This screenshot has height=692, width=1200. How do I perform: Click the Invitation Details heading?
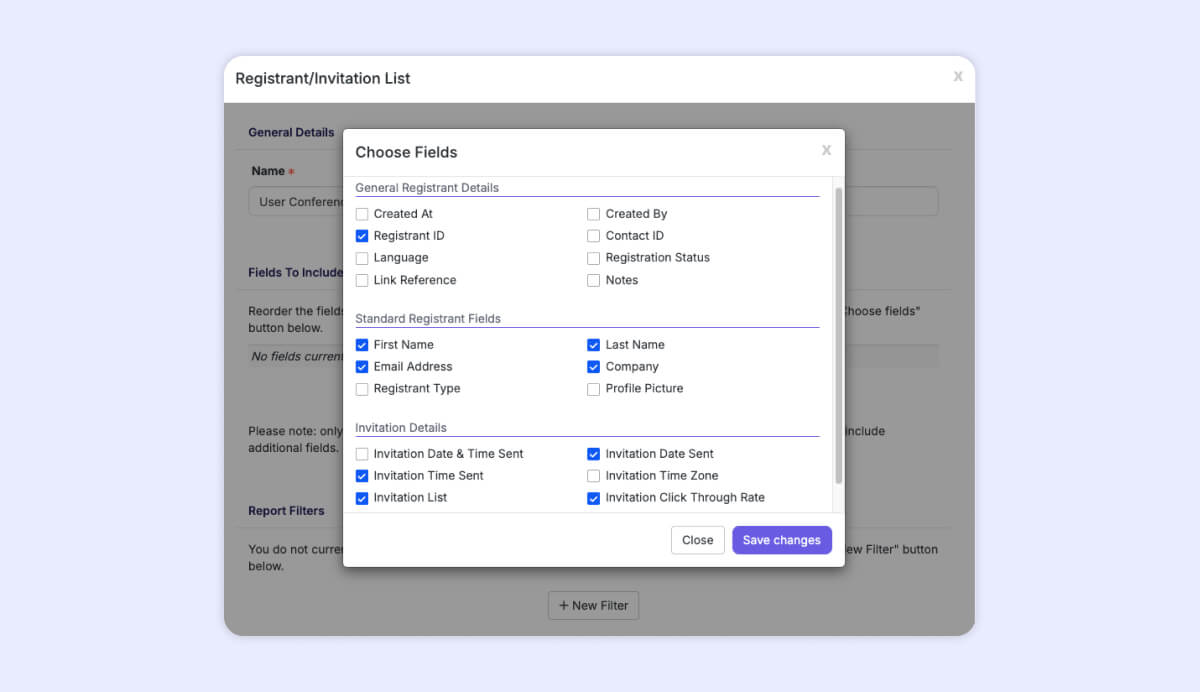pyautogui.click(x=401, y=428)
